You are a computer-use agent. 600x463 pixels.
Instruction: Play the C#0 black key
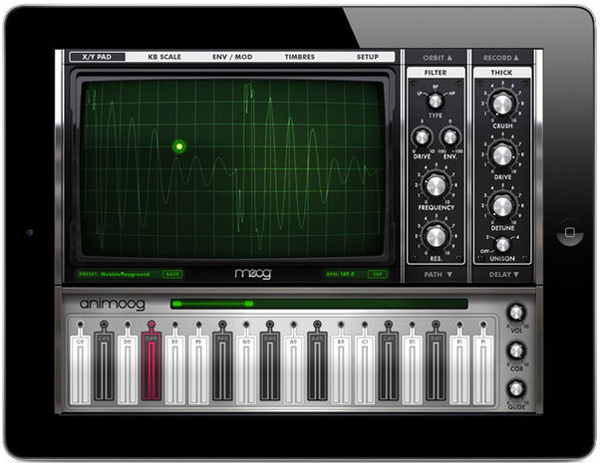tap(104, 367)
